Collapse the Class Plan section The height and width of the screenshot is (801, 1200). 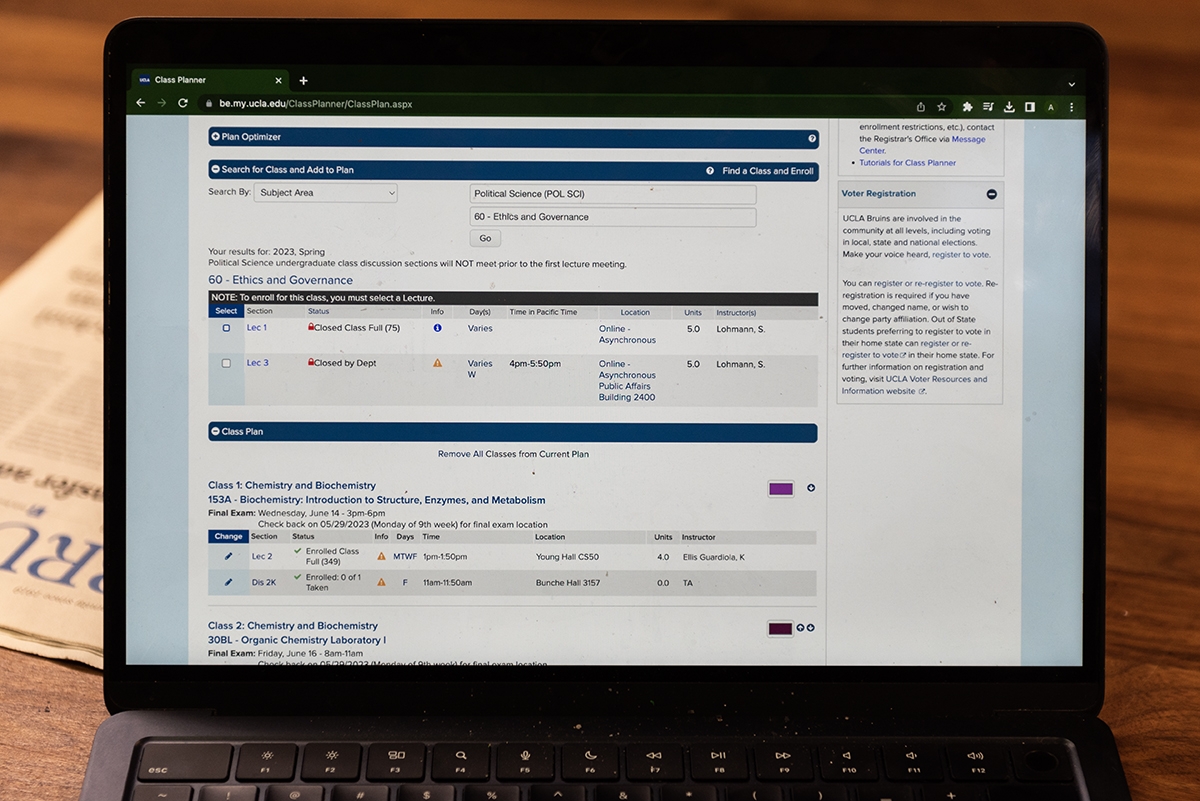coord(215,432)
